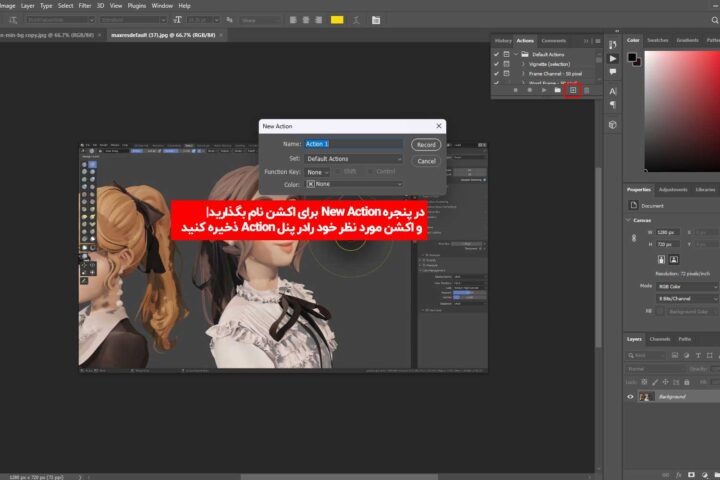Screen dimensions: 720x480
Task: Switch to the History tab
Action: click(503, 41)
